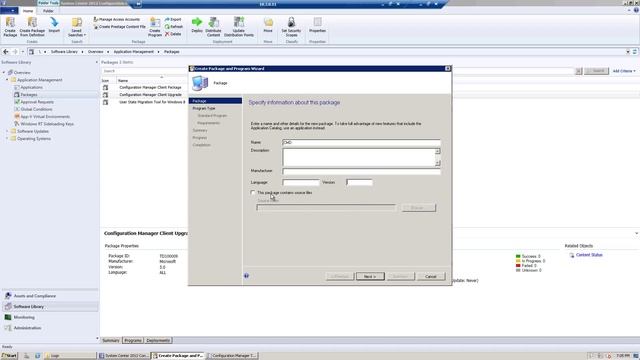This screenshot has height=360, width=640.
Task: Click the Manufacturer input field
Action: [361, 171]
